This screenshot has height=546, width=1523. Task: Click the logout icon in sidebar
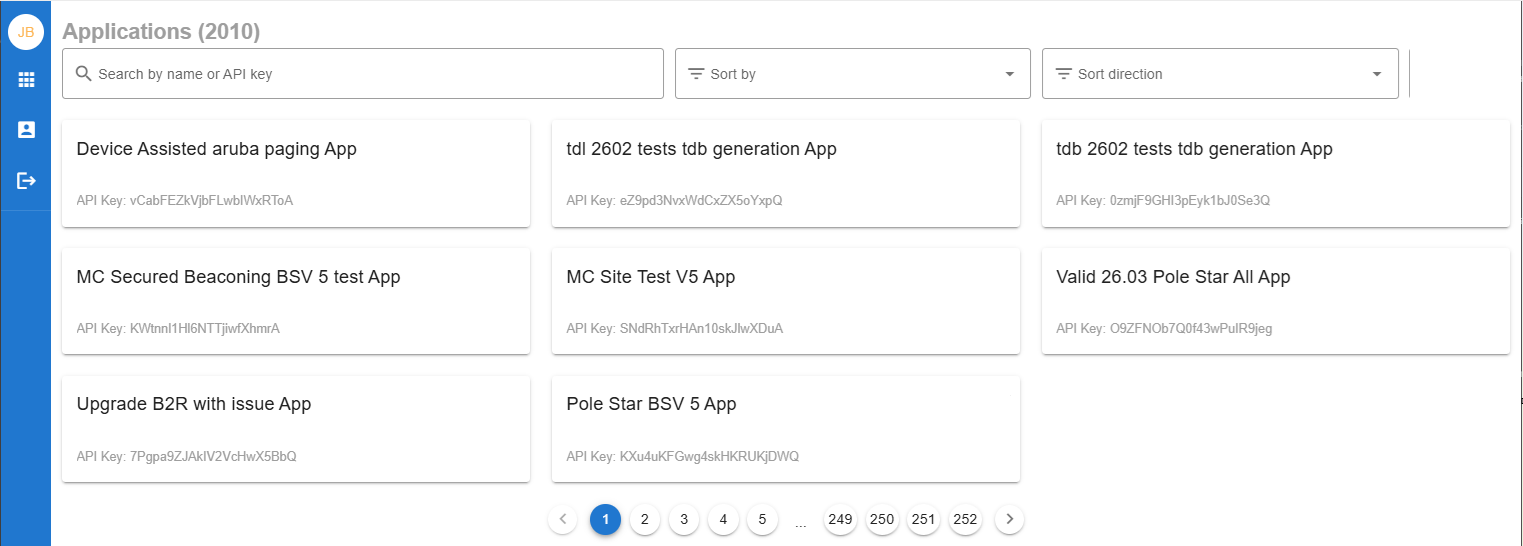tap(26, 181)
